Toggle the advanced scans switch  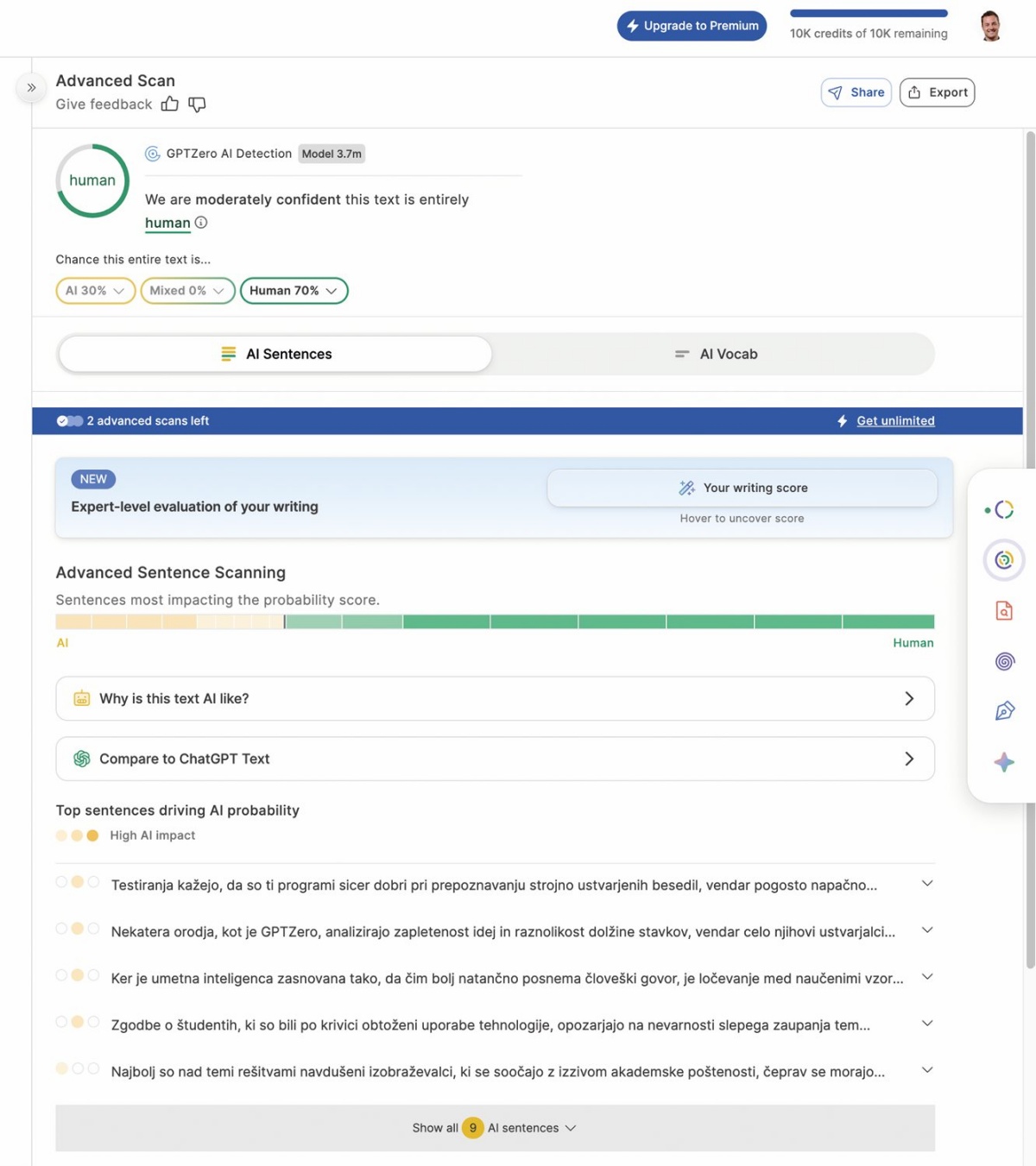click(x=70, y=421)
